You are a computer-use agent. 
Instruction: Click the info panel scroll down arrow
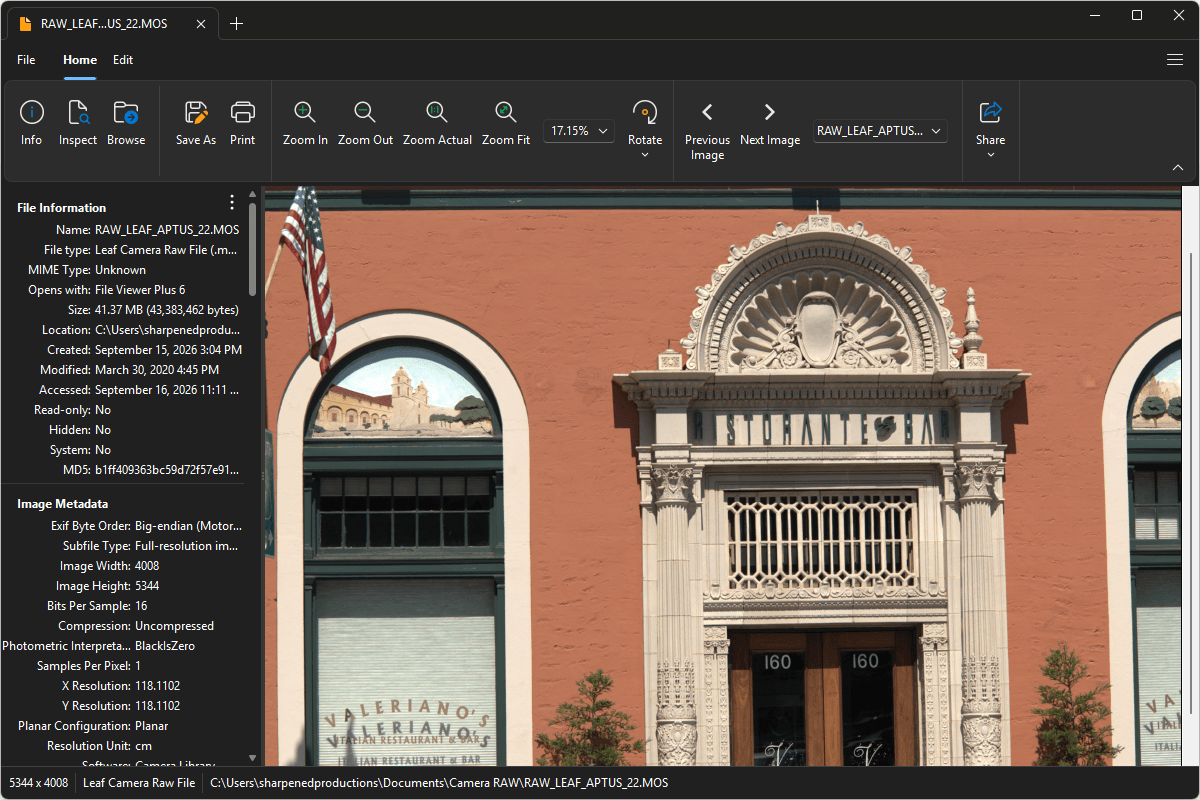pos(253,759)
